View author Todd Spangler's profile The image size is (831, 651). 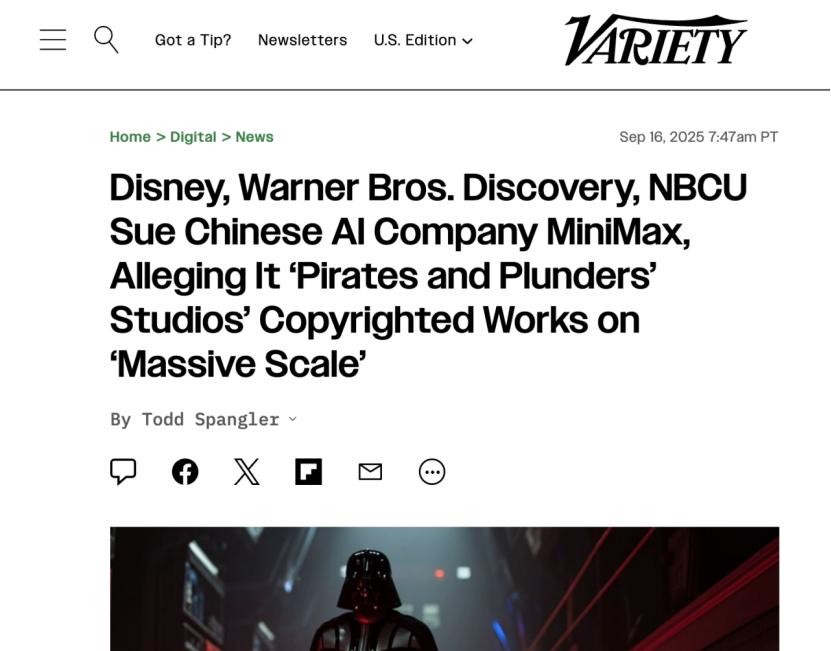pos(210,419)
